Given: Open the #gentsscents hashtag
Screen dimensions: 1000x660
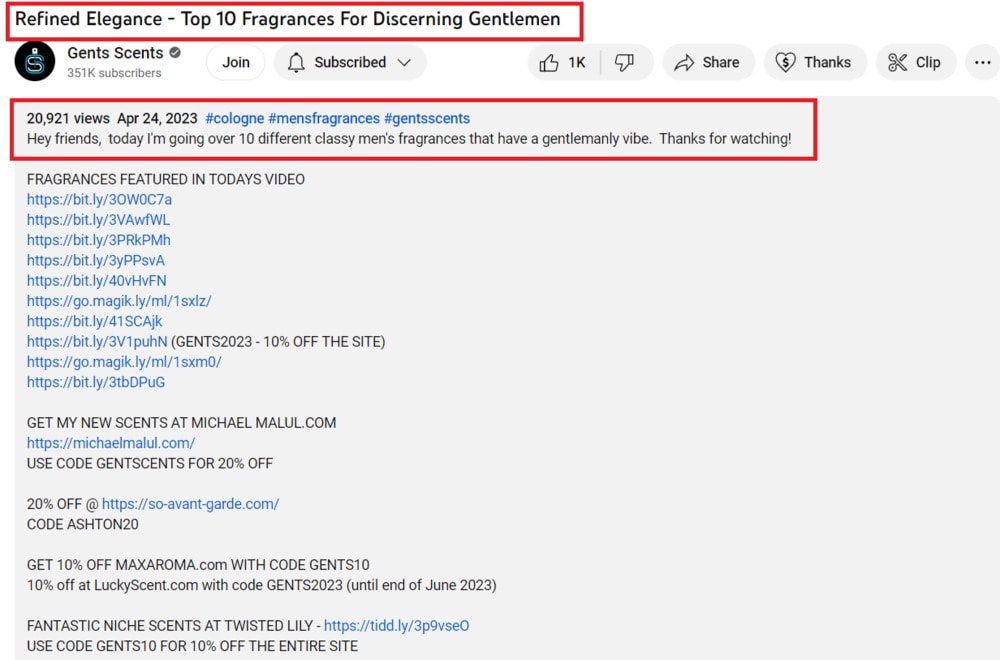Looking at the screenshot, I should pos(427,119).
